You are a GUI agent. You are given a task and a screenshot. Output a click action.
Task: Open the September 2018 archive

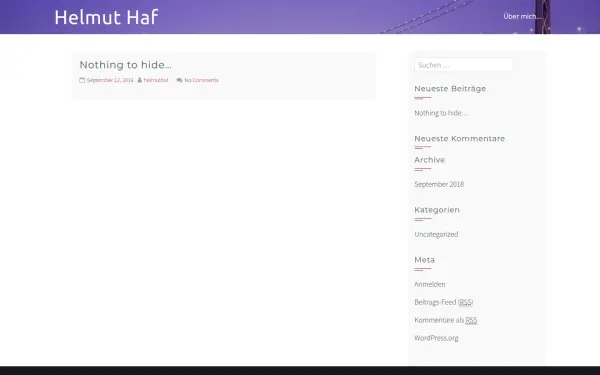coord(439,184)
